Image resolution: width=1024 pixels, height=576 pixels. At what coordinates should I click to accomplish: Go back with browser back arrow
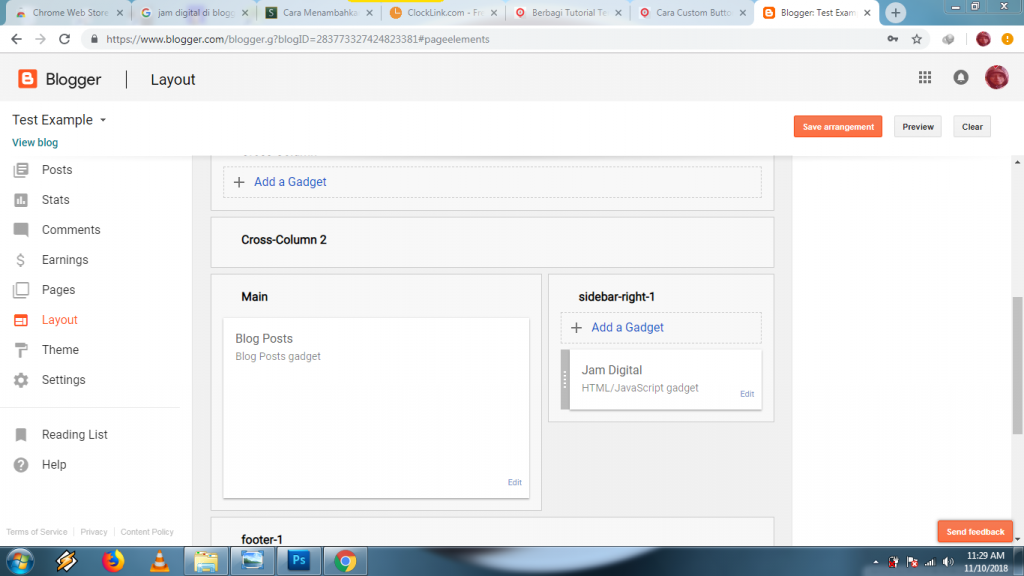click(16, 39)
